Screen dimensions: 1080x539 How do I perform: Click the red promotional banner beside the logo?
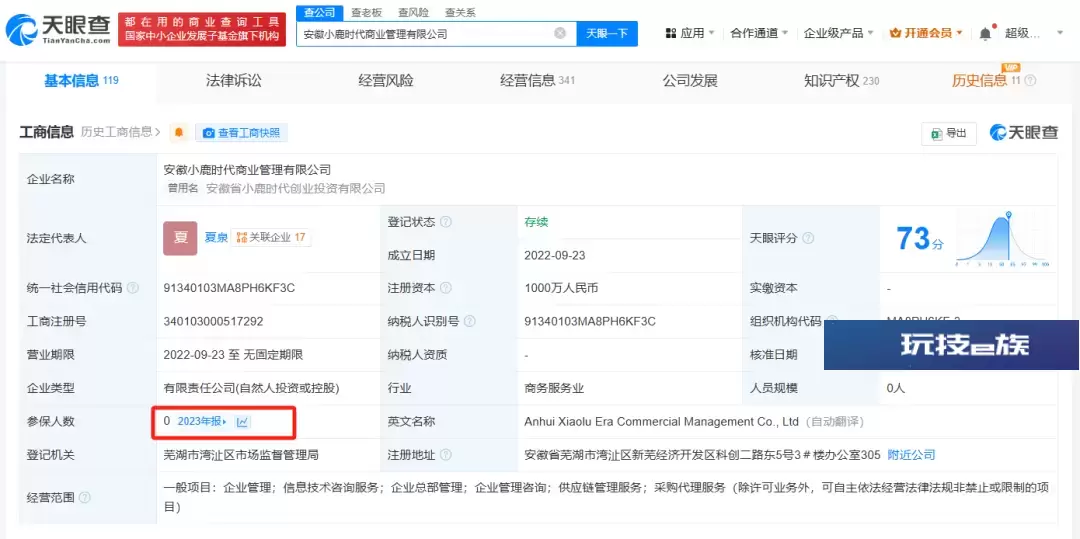click(x=202, y=29)
